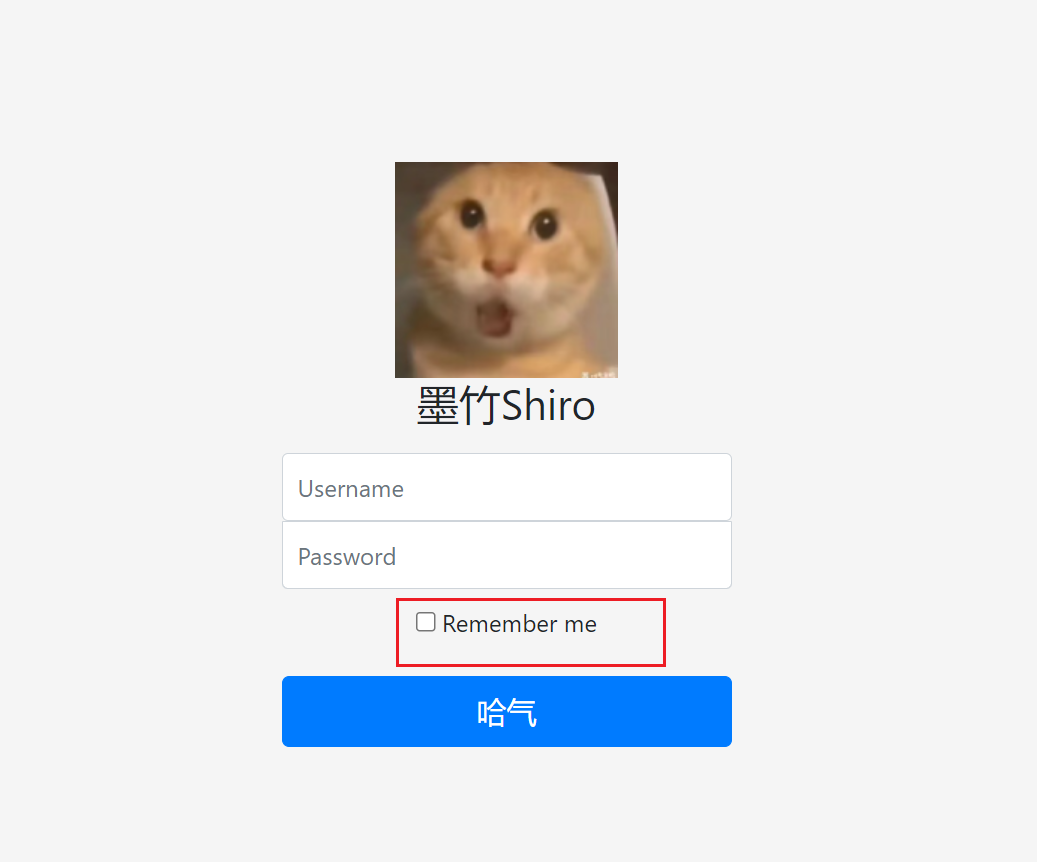Image resolution: width=1037 pixels, height=862 pixels.
Task: Activate the text field labeled Username
Action: 507,487
